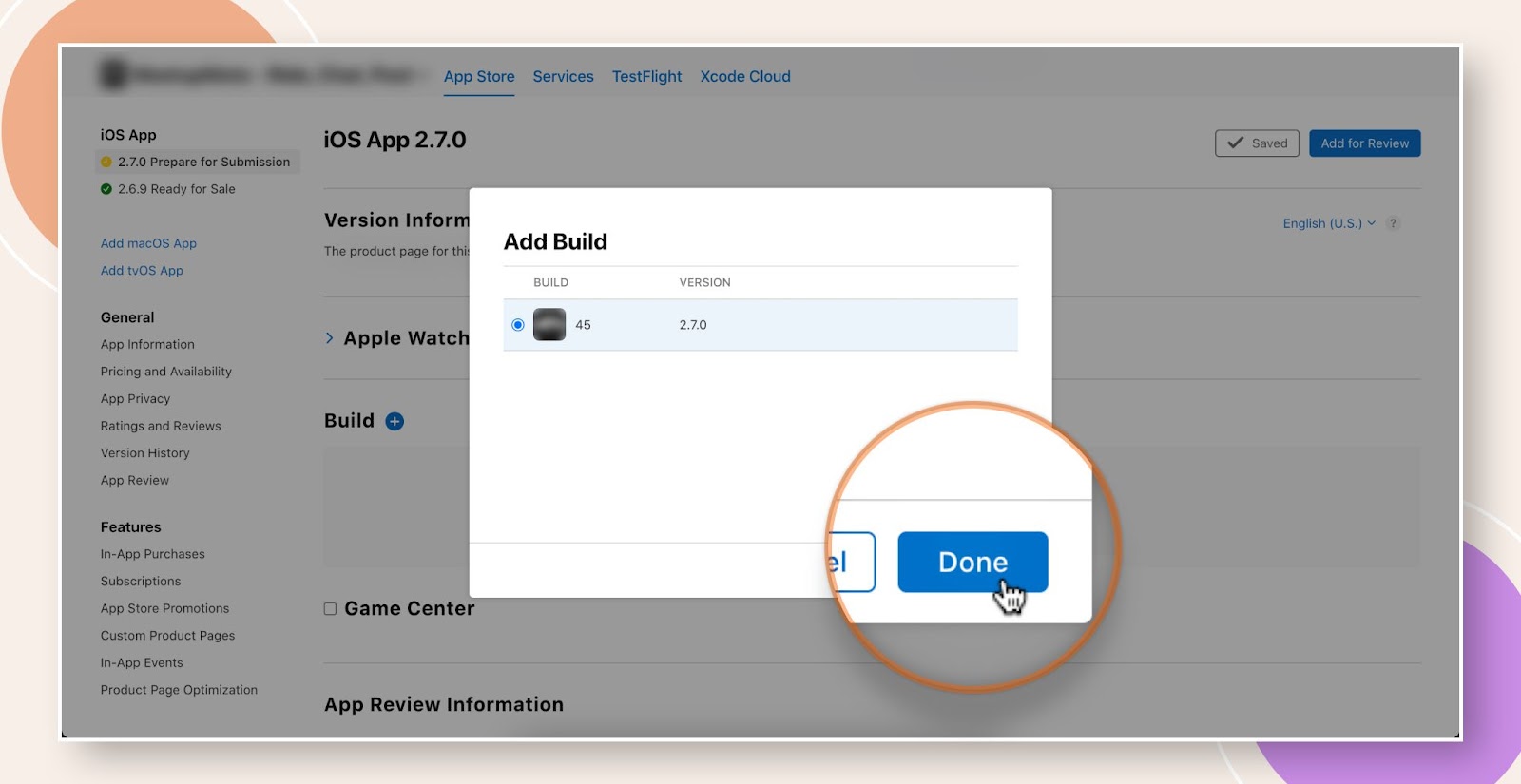The width and height of the screenshot is (1521, 784).
Task: Click the blue plus icon next to Build
Action: point(395,421)
